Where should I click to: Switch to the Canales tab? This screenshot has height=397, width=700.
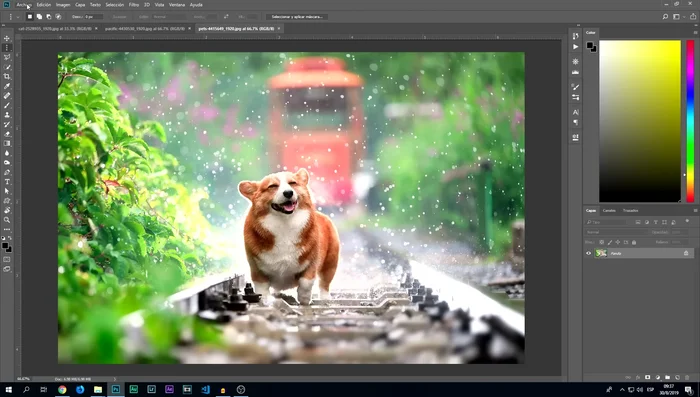(x=609, y=210)
